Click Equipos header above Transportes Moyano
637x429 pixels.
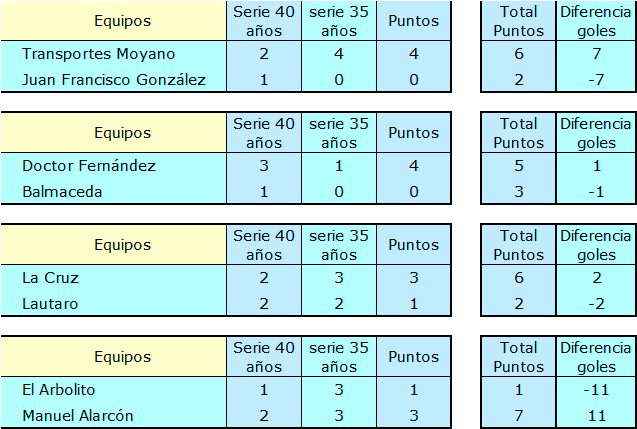pyautogui.click(x=123, y=21)
